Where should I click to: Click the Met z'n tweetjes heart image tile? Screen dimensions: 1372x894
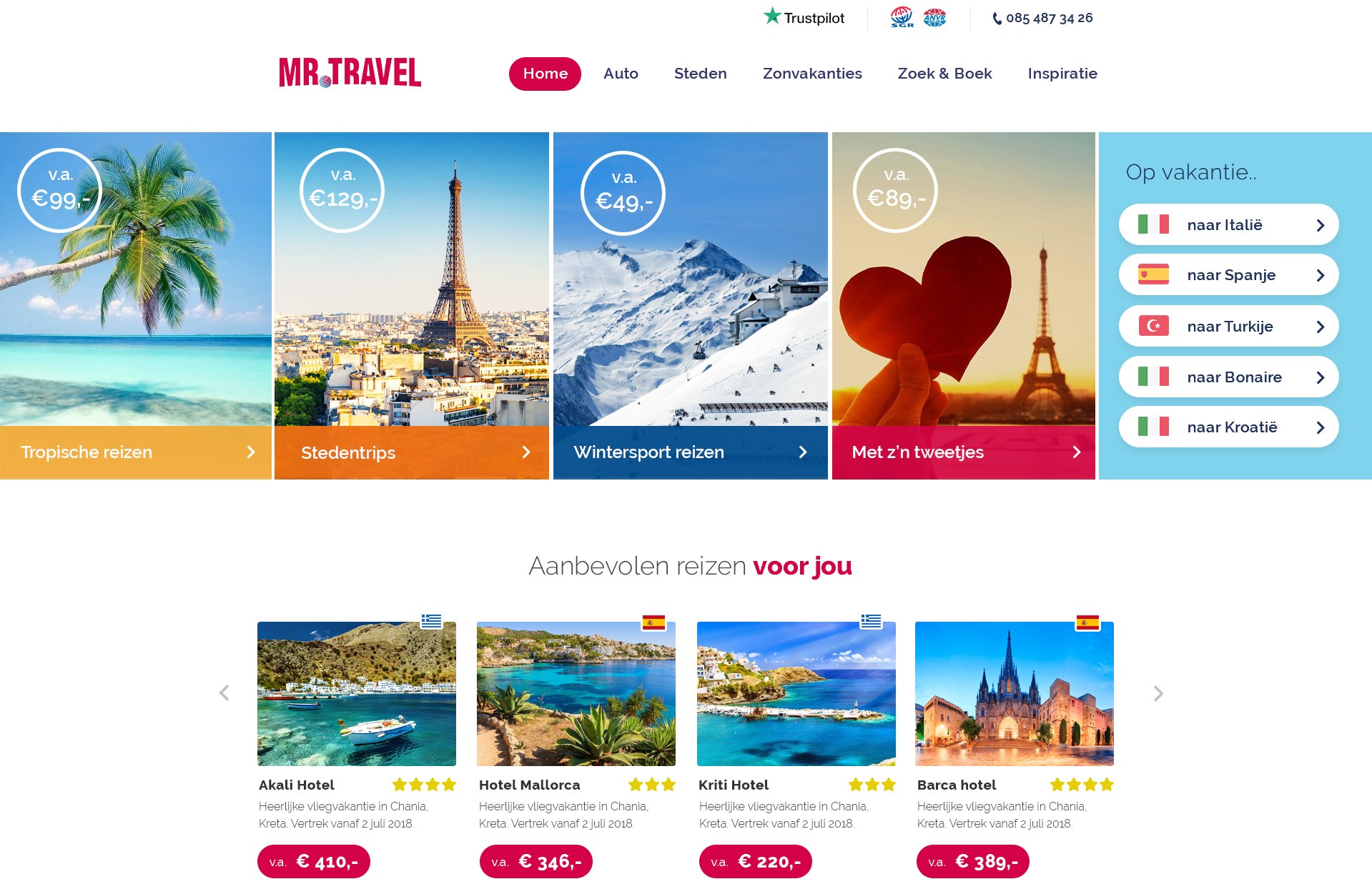click(x=964, y=279)
